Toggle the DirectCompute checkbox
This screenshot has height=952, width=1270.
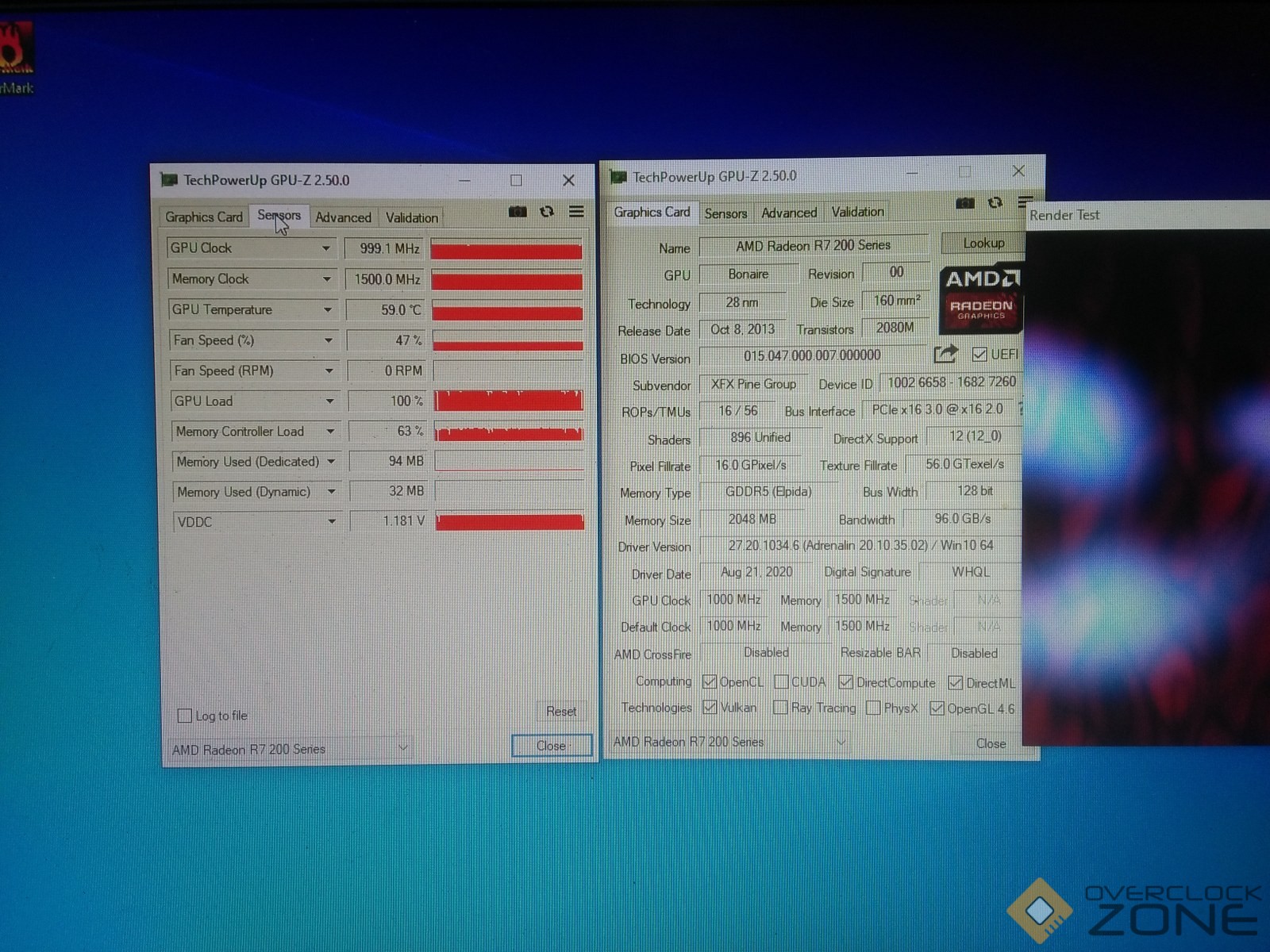pos(846,682)
